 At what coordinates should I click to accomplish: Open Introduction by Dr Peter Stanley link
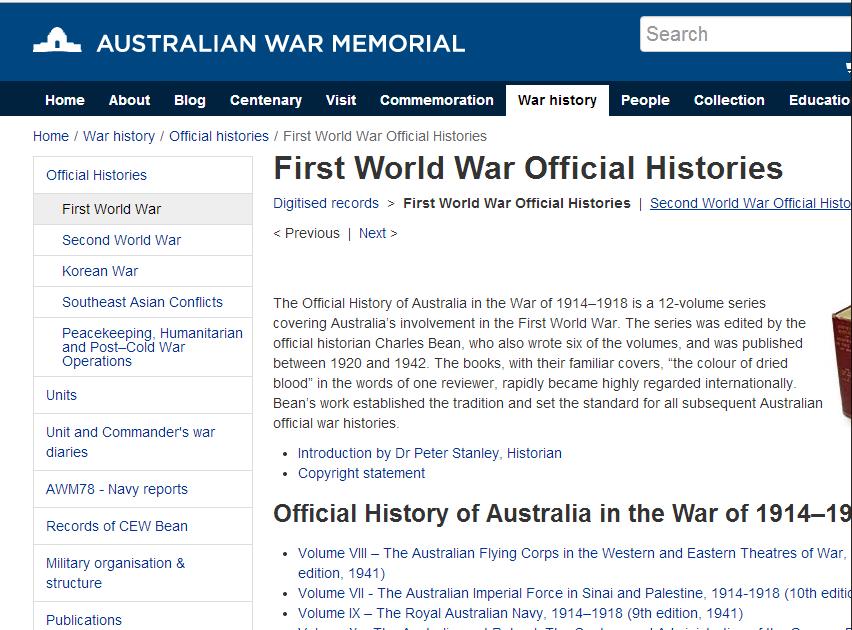pyautogui.click(x=429, y=453)
